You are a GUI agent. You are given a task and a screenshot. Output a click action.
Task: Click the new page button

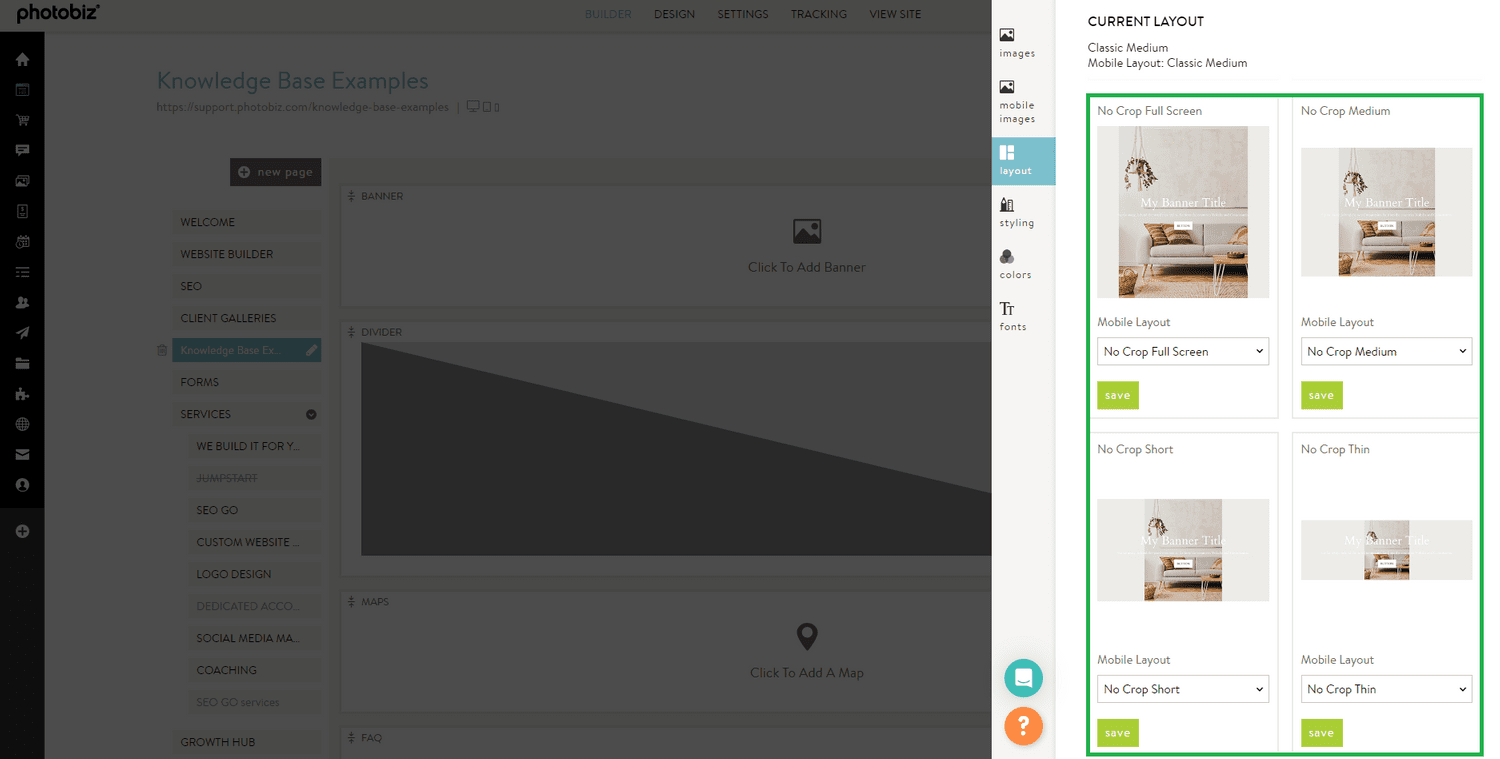coord(275,172)
